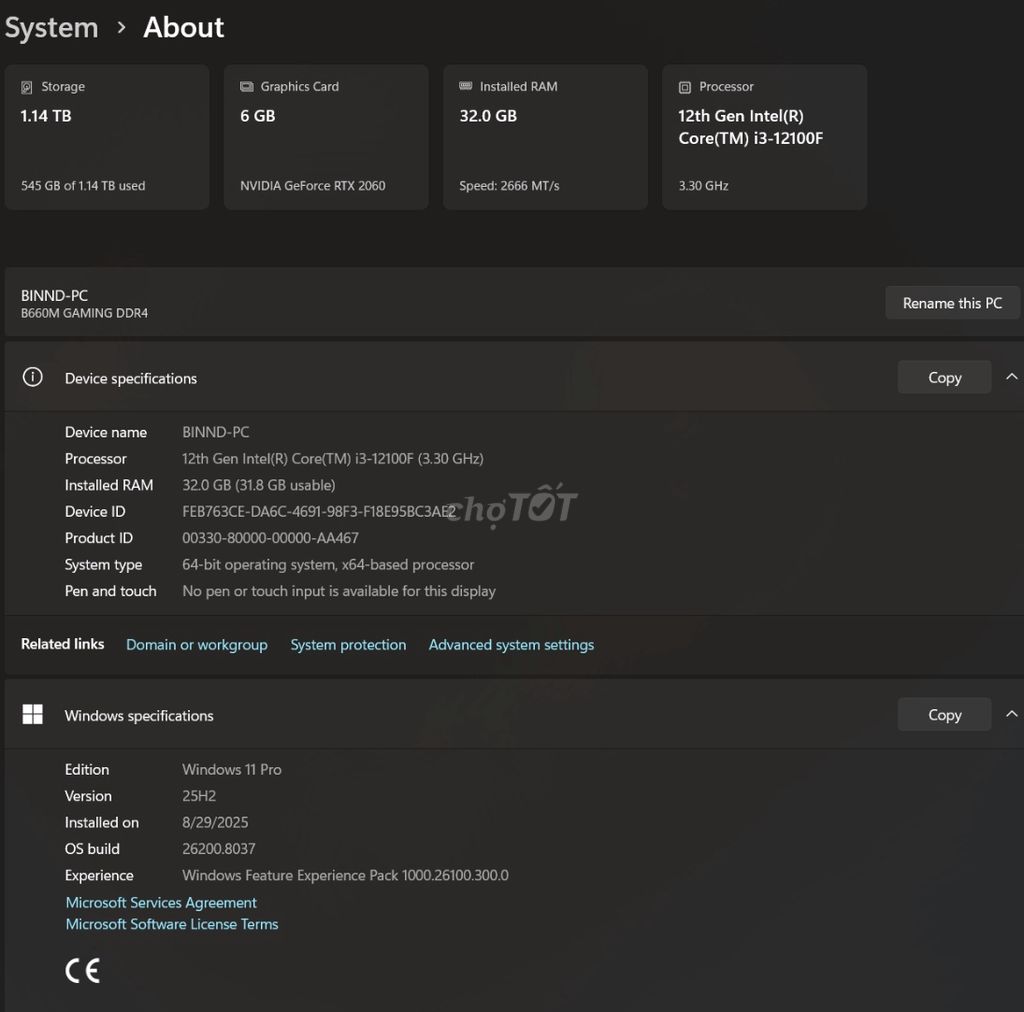This screenshot has height=1012, width=1024.
Task: Click the Windows logo icon
Action: (x=33, y=714)
